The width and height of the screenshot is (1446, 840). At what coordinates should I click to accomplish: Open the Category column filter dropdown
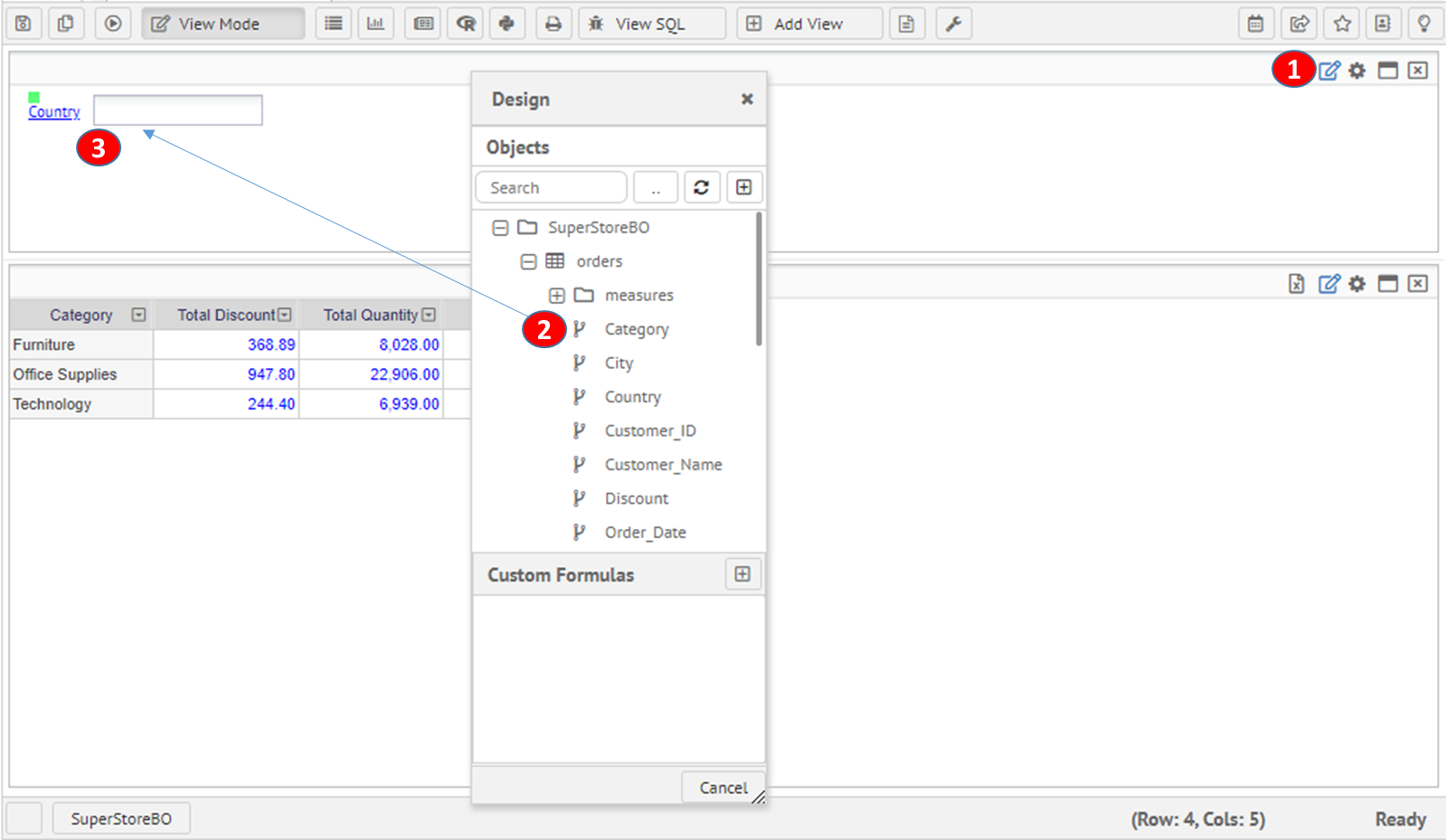[138, 315]
